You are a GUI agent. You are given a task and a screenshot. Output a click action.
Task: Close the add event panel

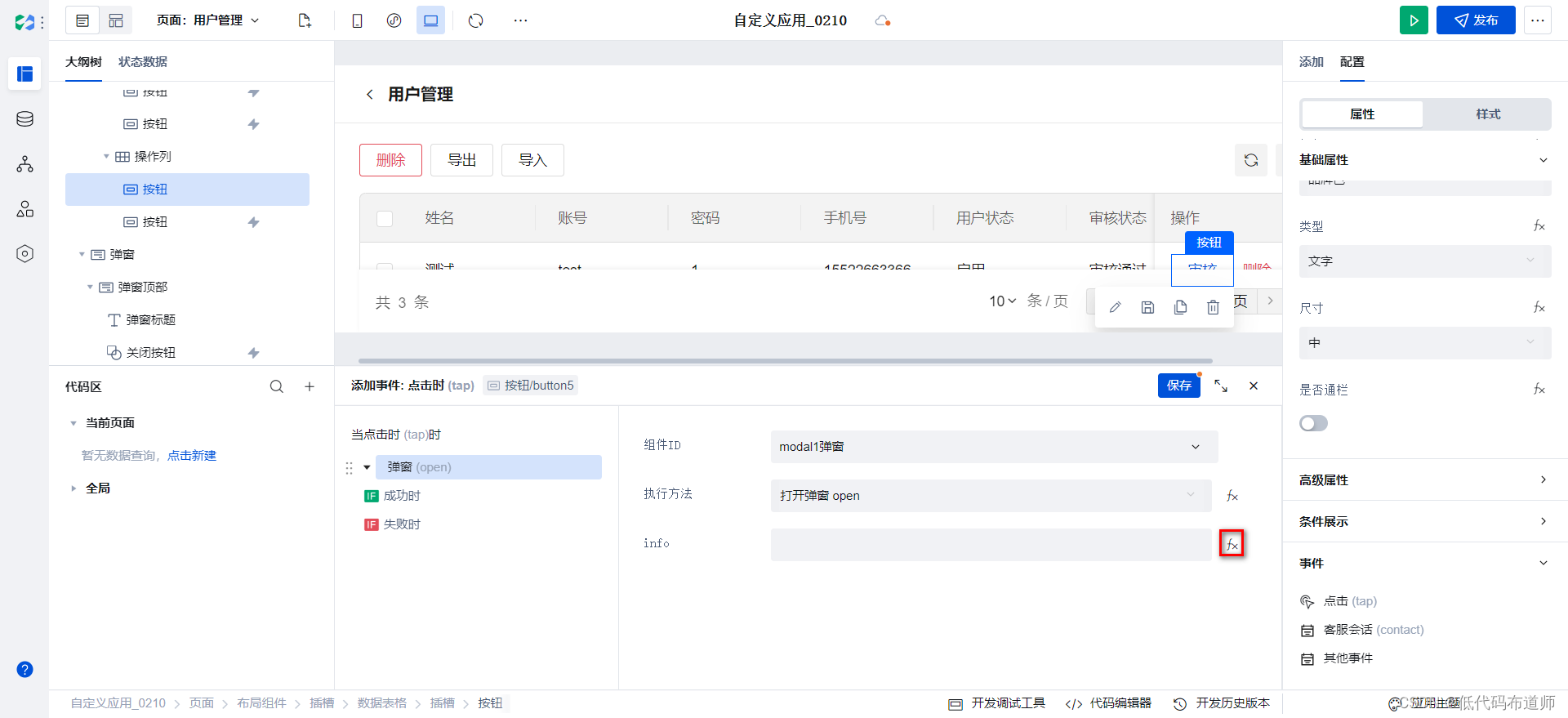click(x=1254, y=386)
